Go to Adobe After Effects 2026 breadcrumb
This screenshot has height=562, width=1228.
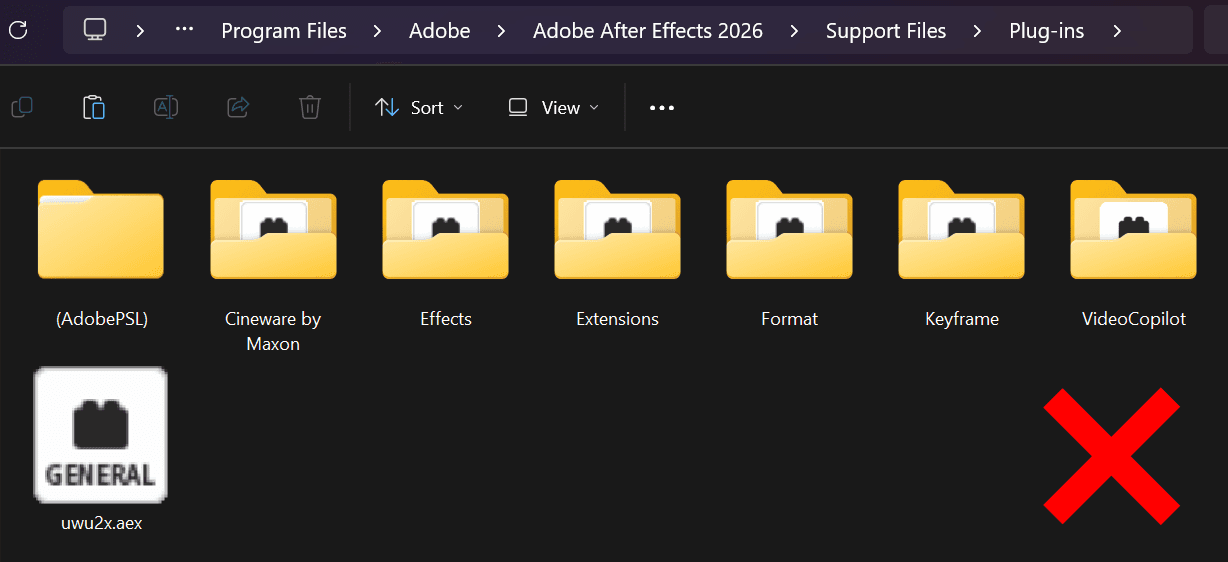tap(648, 31)
